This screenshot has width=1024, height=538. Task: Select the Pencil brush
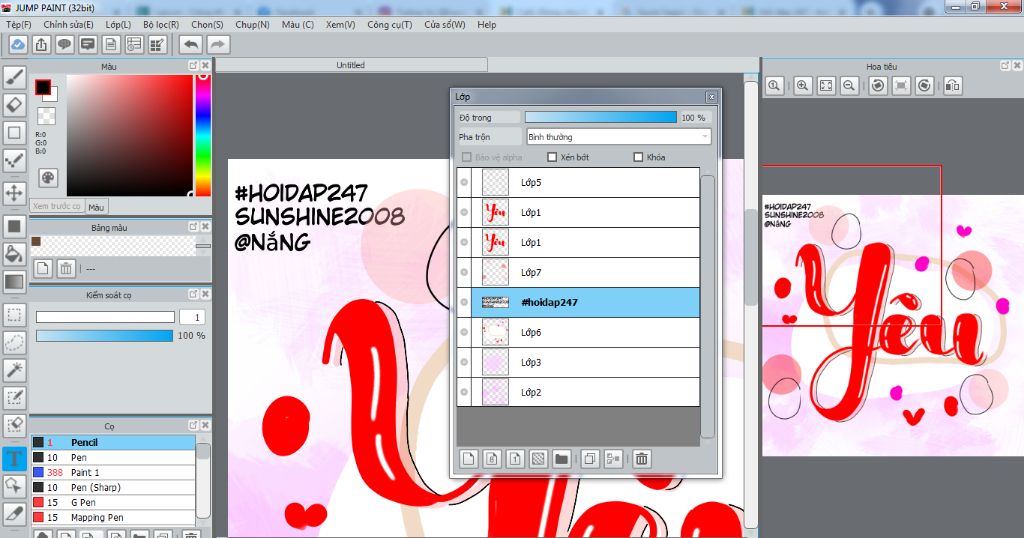click(113, 442)
